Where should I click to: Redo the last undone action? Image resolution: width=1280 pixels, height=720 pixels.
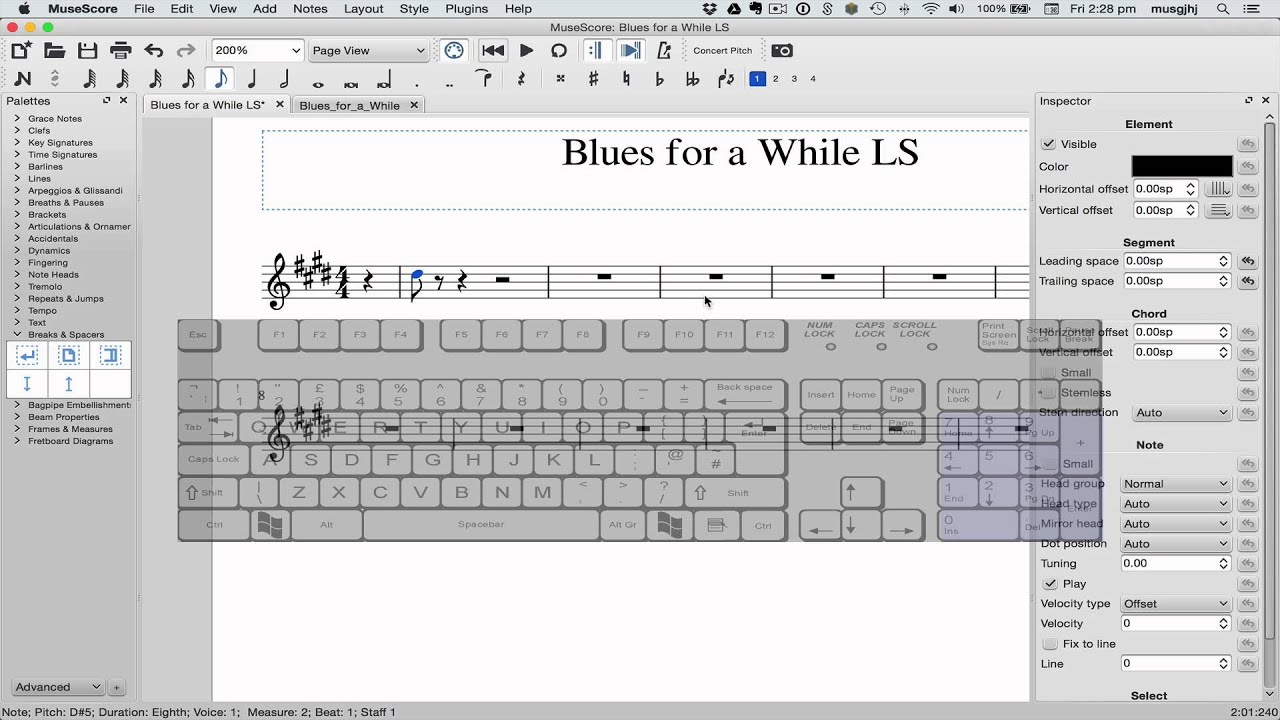(x=186, y=50)
